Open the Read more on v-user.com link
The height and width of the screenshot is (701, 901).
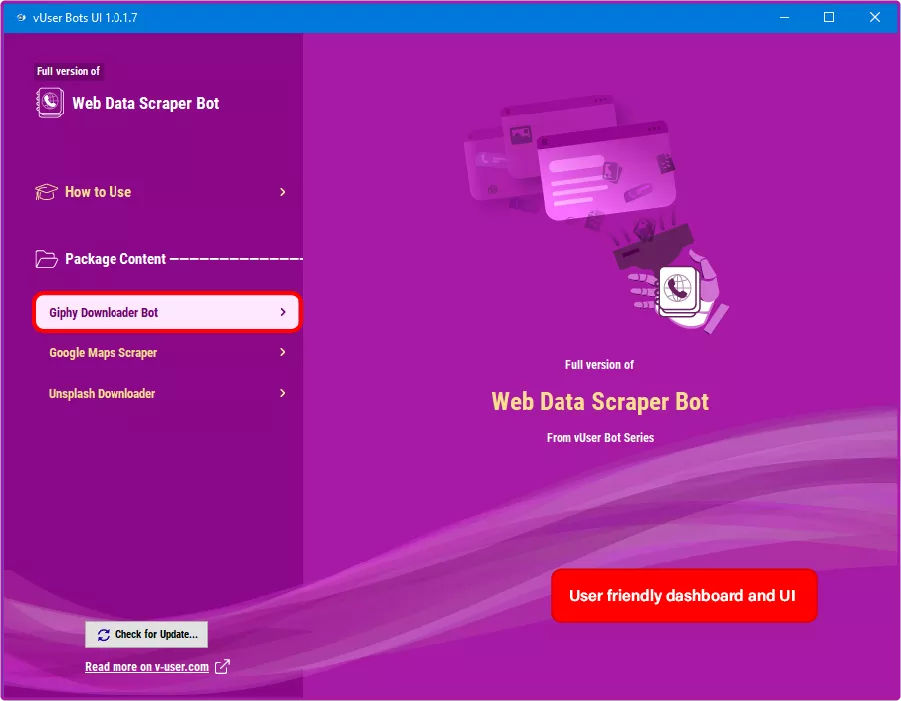click(147, 667)
